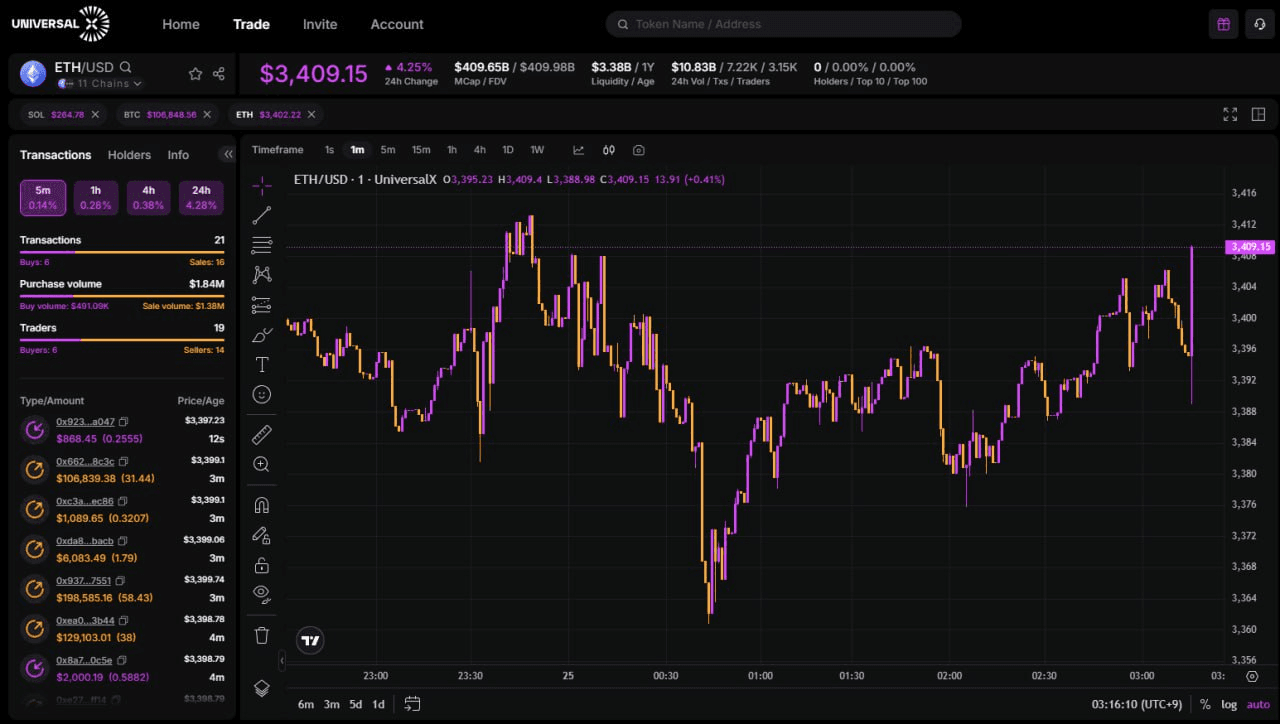This screenshot has height=724, width=1280.
Task: Select the zoom in tool
Action: (261, 464)
